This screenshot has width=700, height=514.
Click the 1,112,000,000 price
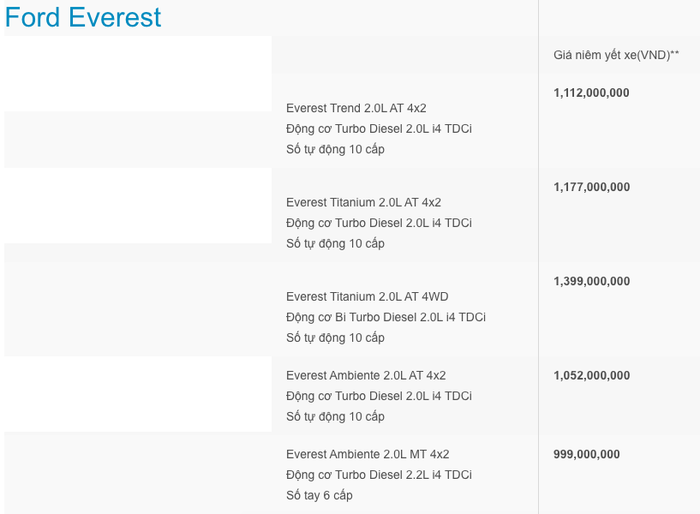pos(591,93)
